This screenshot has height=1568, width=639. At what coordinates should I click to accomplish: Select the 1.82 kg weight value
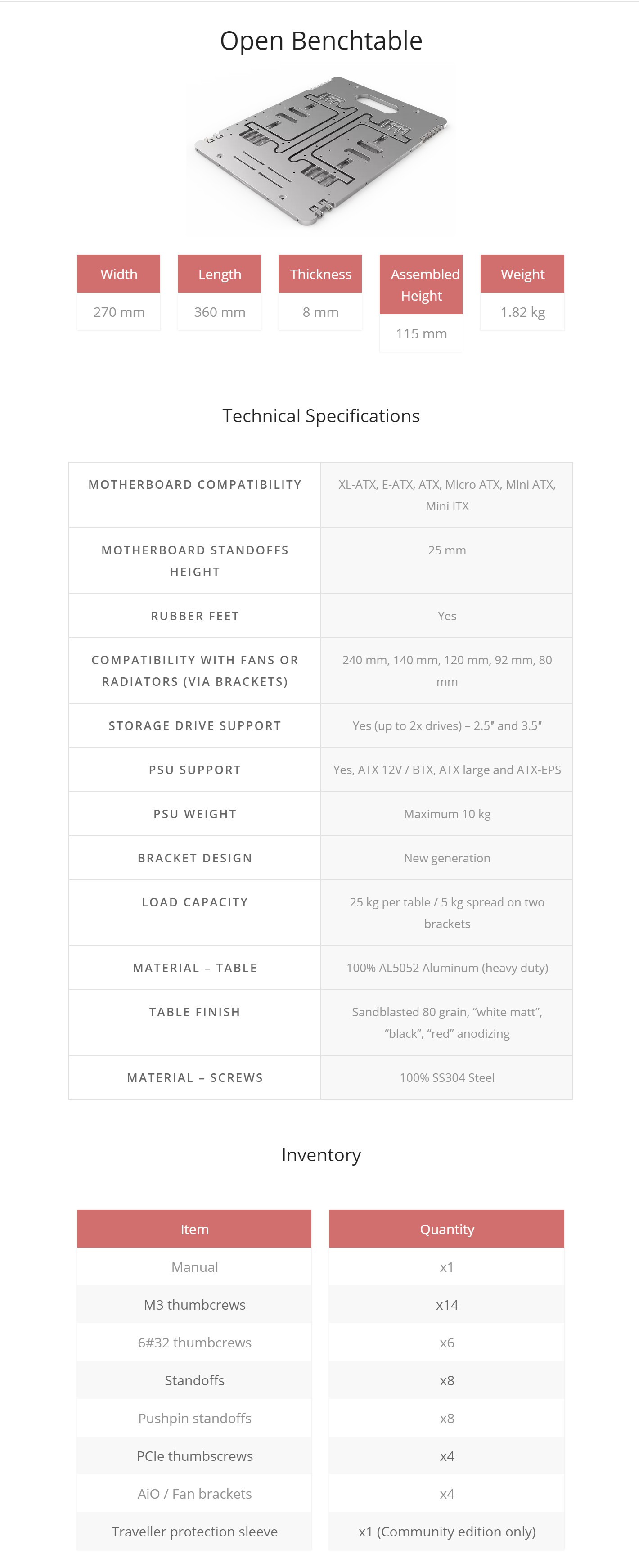coord(523,312)
